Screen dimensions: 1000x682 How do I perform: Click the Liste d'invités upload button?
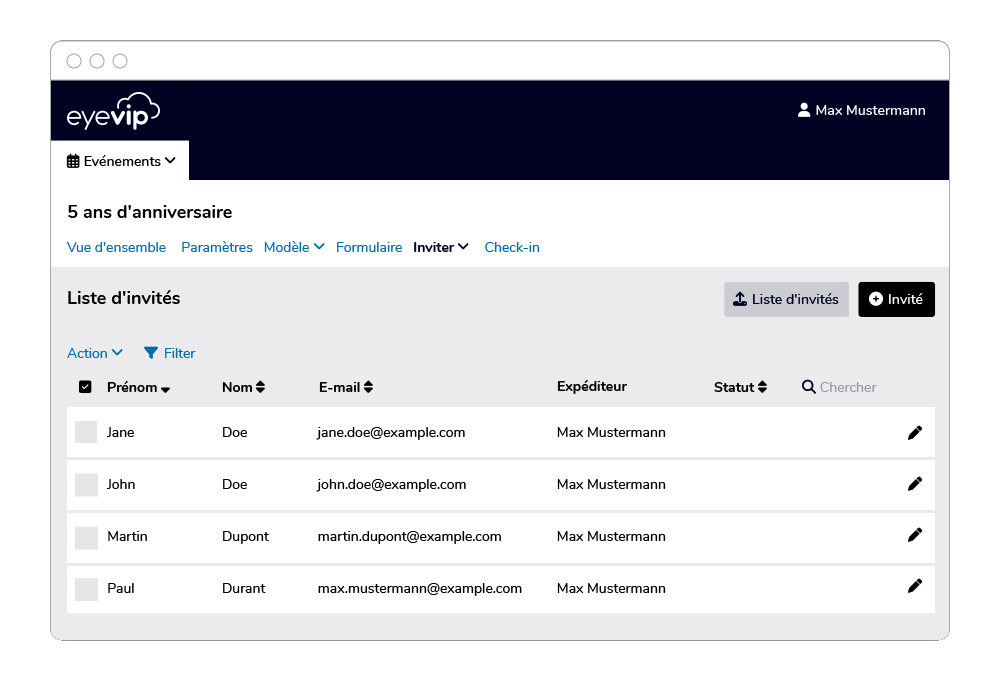tap(786, 299)
